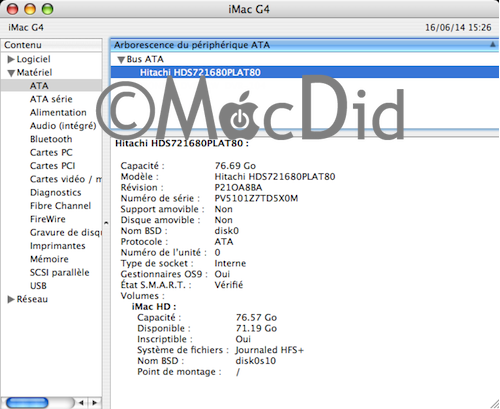The width and height of the screenshot is (500, 409).
Task: Click the Contenu column header
Action: [51, 45]
